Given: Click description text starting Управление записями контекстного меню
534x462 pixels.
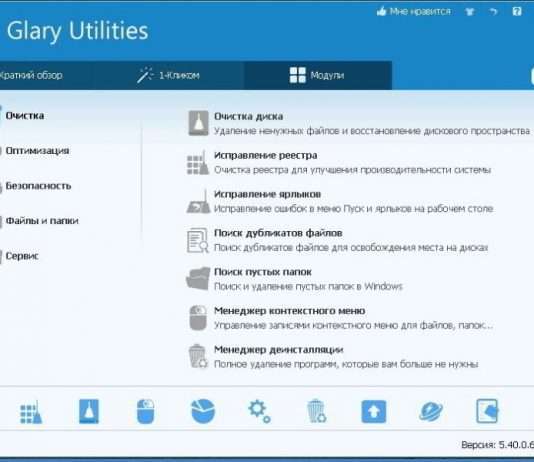Looking at the screenshot, I should pyautogui.click(x=354, y=325).
